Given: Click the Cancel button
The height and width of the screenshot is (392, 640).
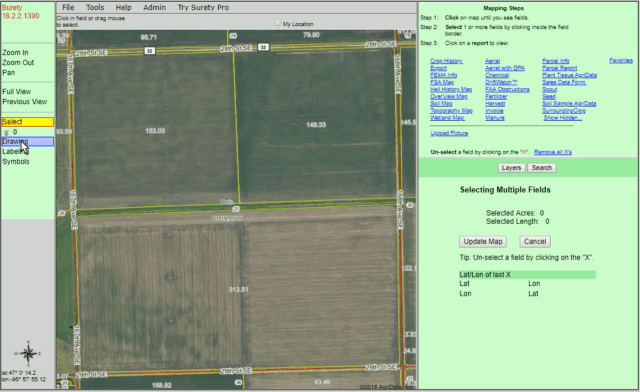Looking at the screenshot, I should click(535, 241).
